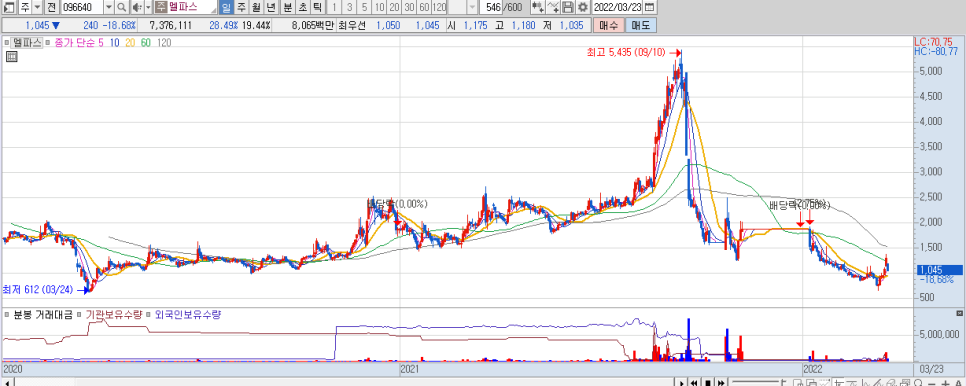This screenshot has width=966, height=386.
Task: Choose interval 20 button
Action: point(394,7)
